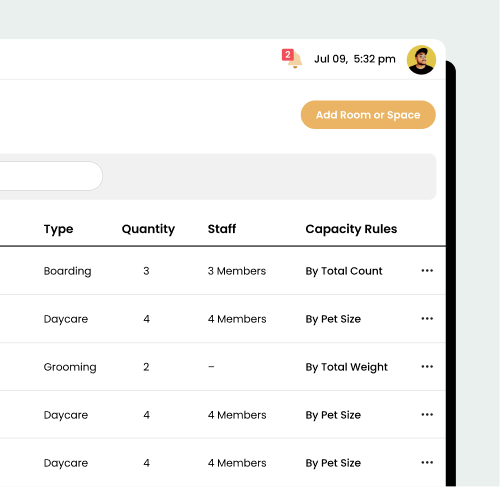
Task: Open the notifications bell icon
Action: pyautogui.click(x=295, y=60)
